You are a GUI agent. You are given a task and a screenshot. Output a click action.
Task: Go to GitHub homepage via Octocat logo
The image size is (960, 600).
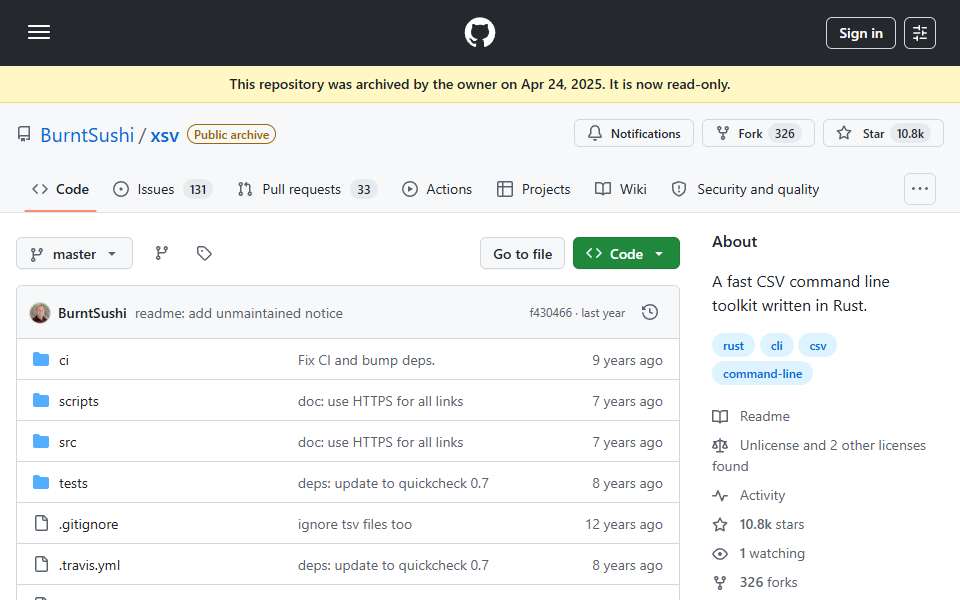pyautogui.click(x=479, y=32)
